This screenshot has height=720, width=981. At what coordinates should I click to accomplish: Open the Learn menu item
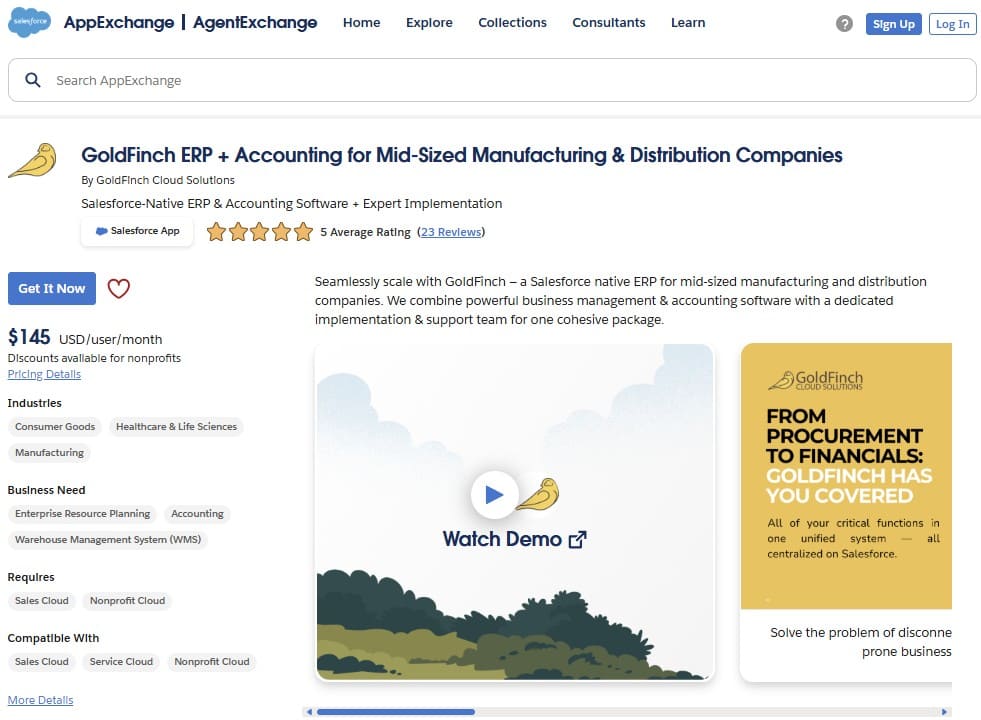pos(688,23)
